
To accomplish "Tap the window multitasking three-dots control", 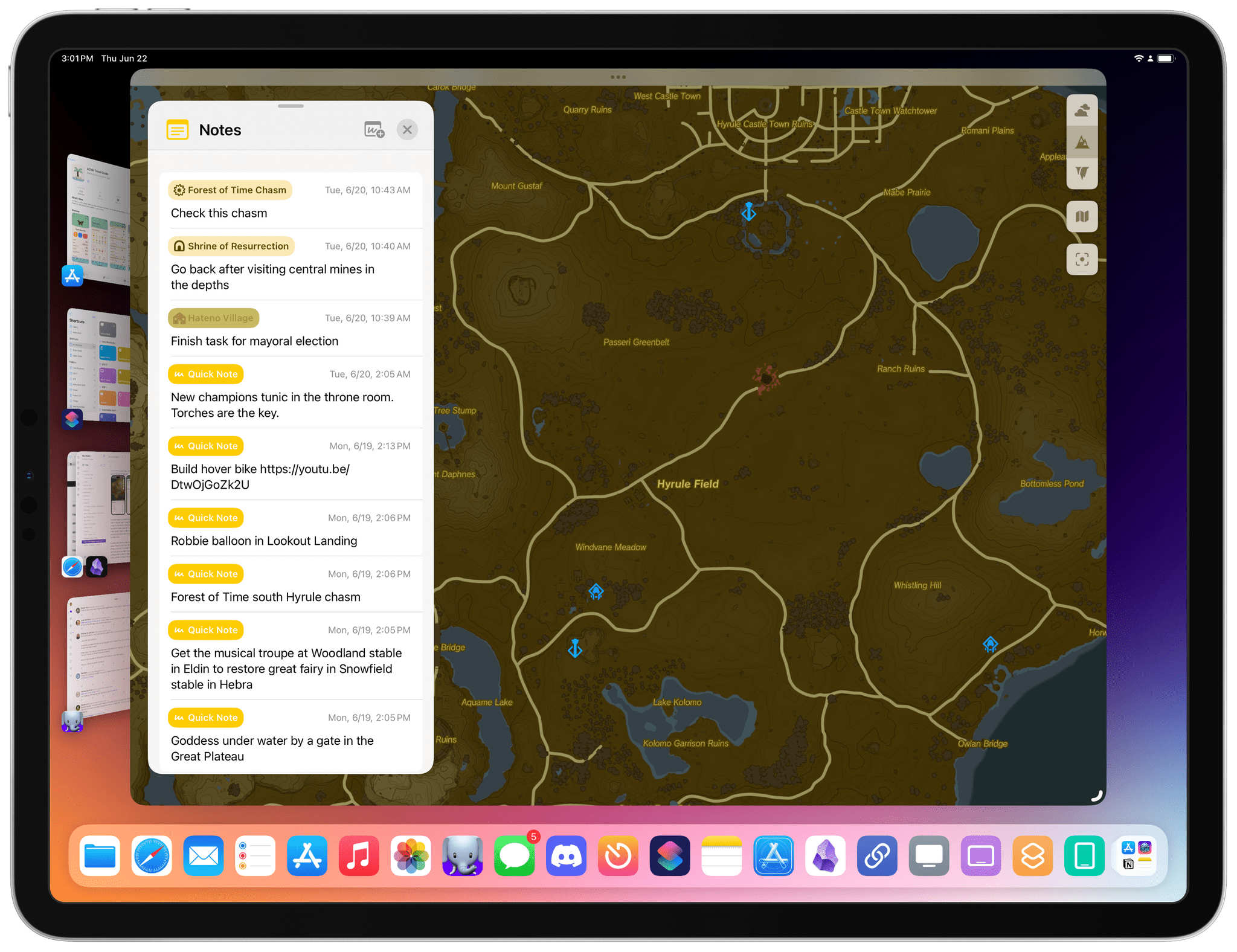I will click(618, 77).
